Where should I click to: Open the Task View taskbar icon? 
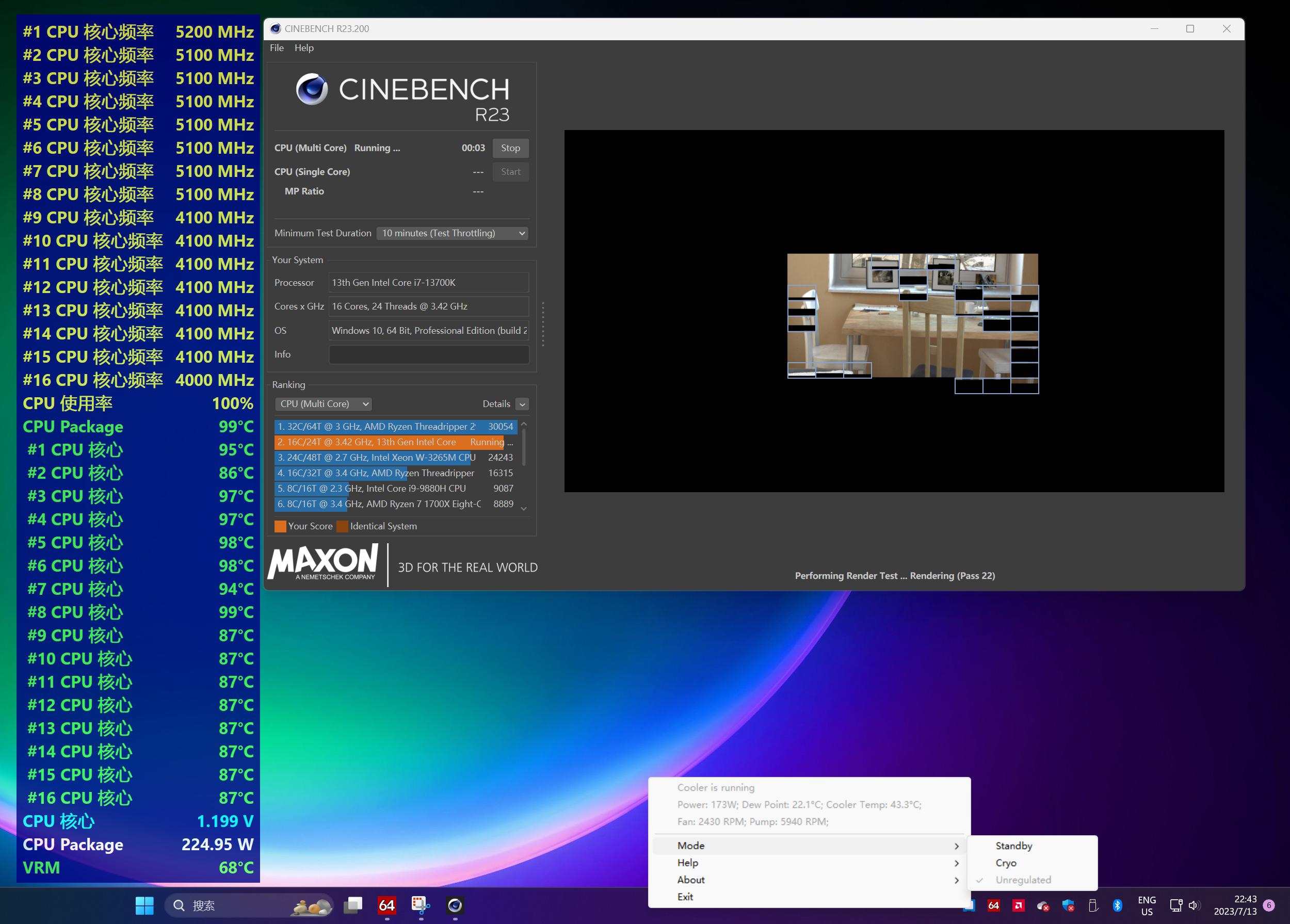point(352,905)
